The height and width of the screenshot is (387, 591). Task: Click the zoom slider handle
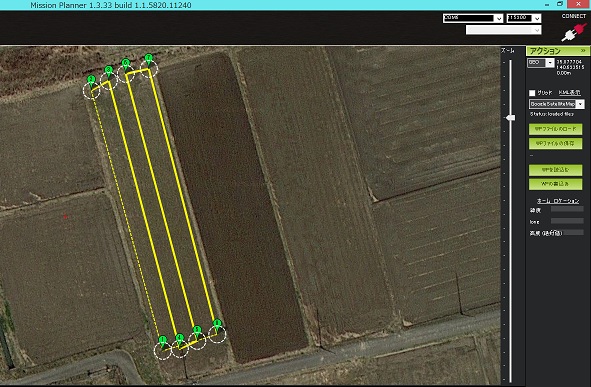(510, 118)
